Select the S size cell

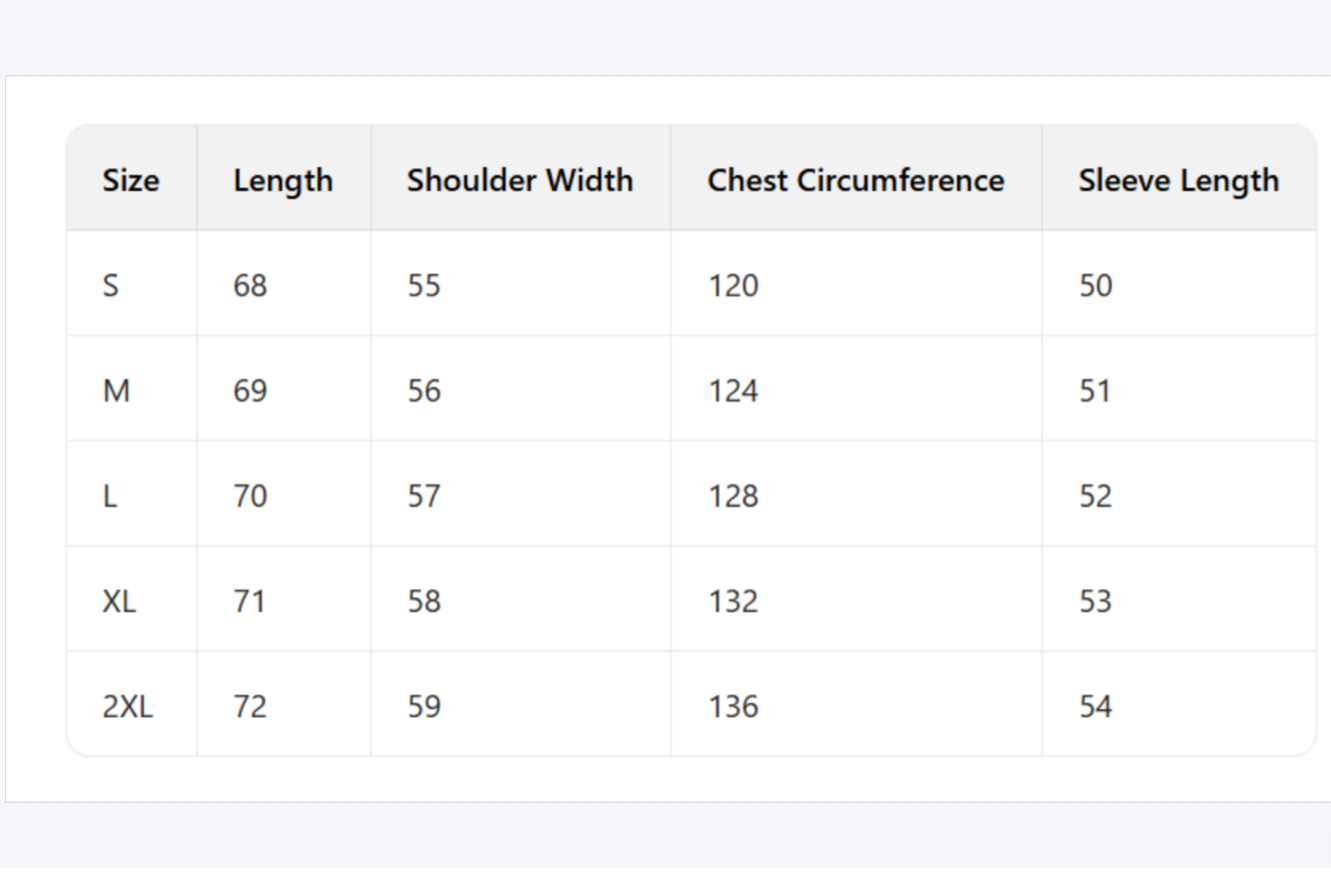coord(110,286)
